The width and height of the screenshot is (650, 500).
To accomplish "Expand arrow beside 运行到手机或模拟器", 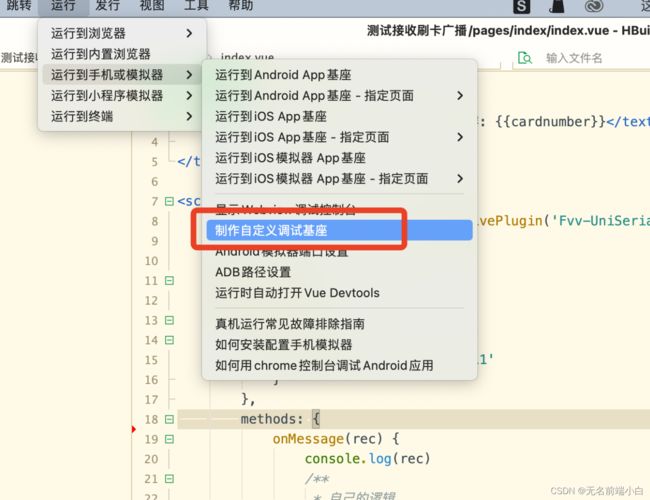I will (x=189, y=75).
